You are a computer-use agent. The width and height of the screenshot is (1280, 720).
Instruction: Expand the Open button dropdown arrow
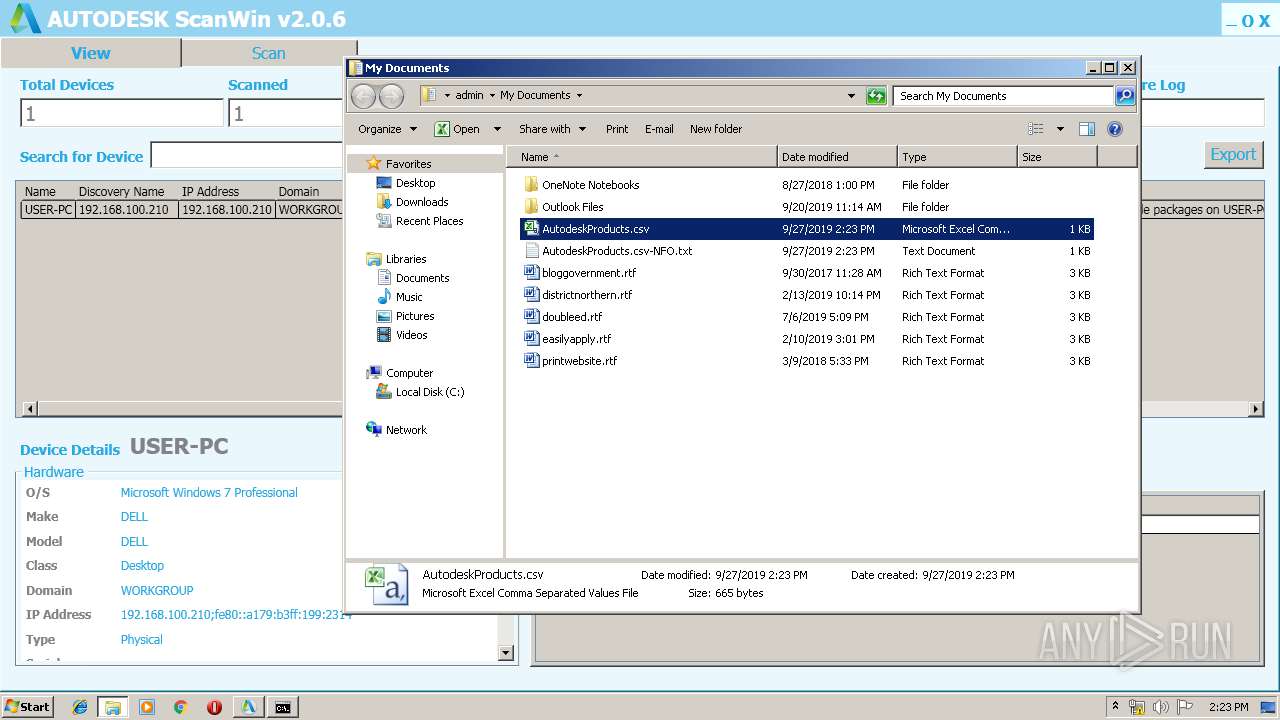(499, 129)
